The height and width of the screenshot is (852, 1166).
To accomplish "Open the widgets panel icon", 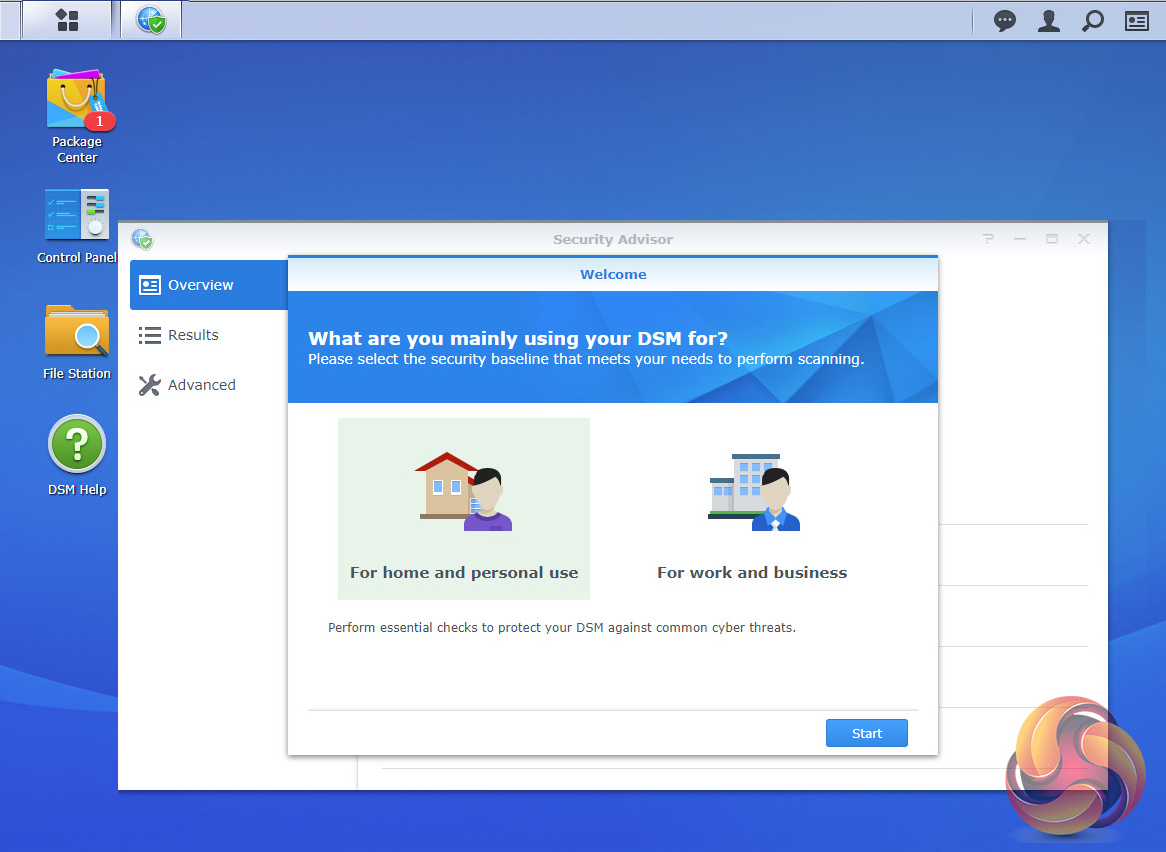I will click(1136, 21).
